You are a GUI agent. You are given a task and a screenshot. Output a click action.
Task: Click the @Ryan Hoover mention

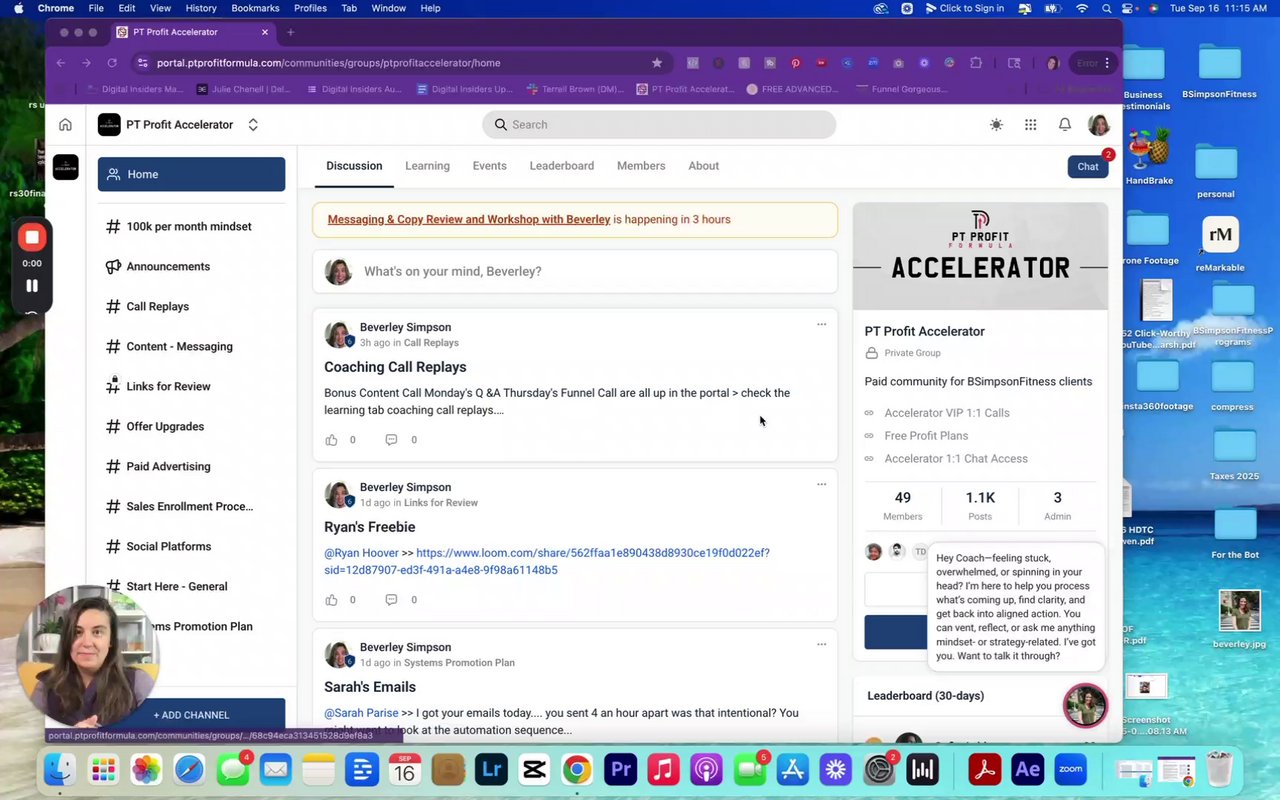361,553
